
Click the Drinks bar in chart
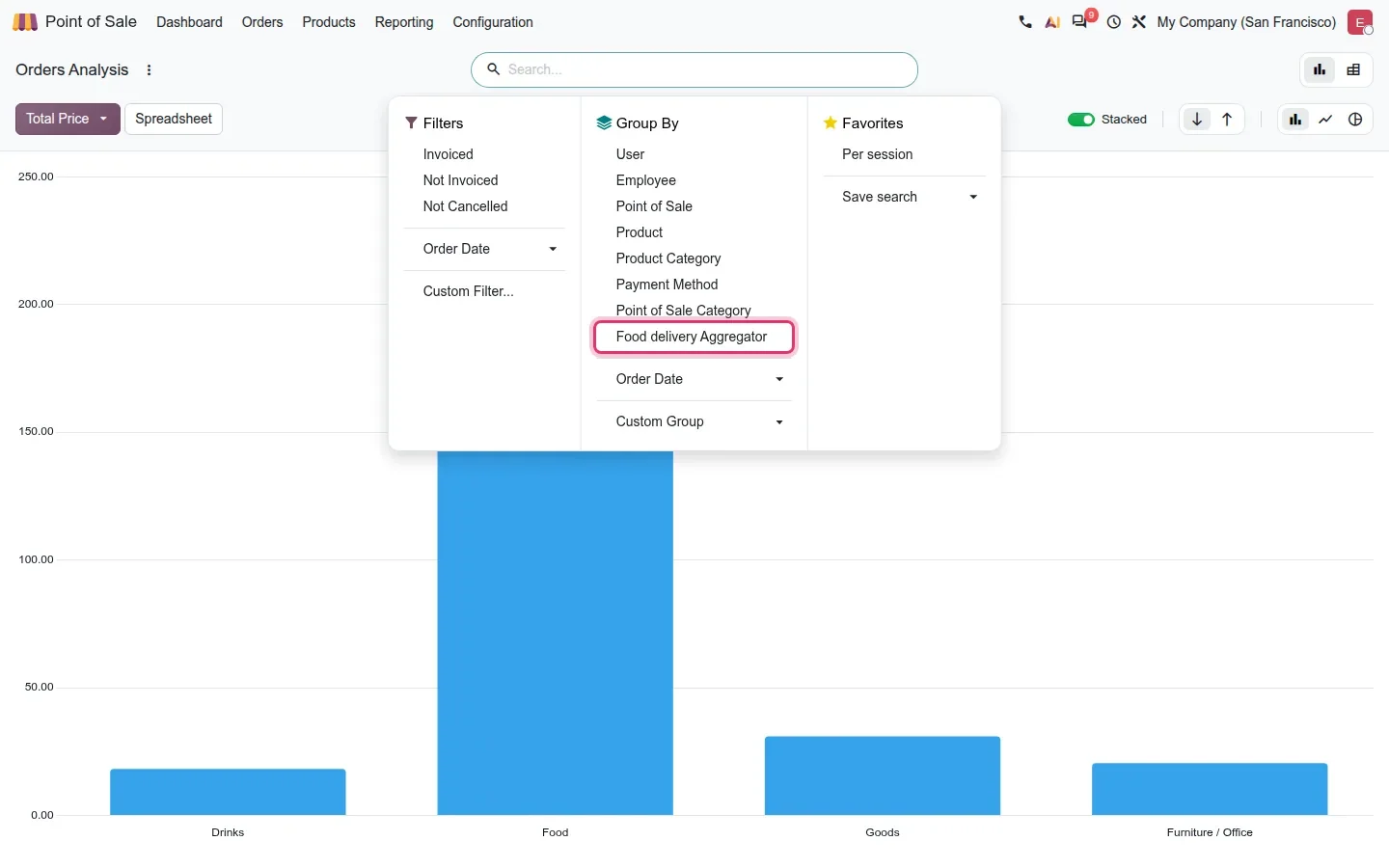[228, 792]
